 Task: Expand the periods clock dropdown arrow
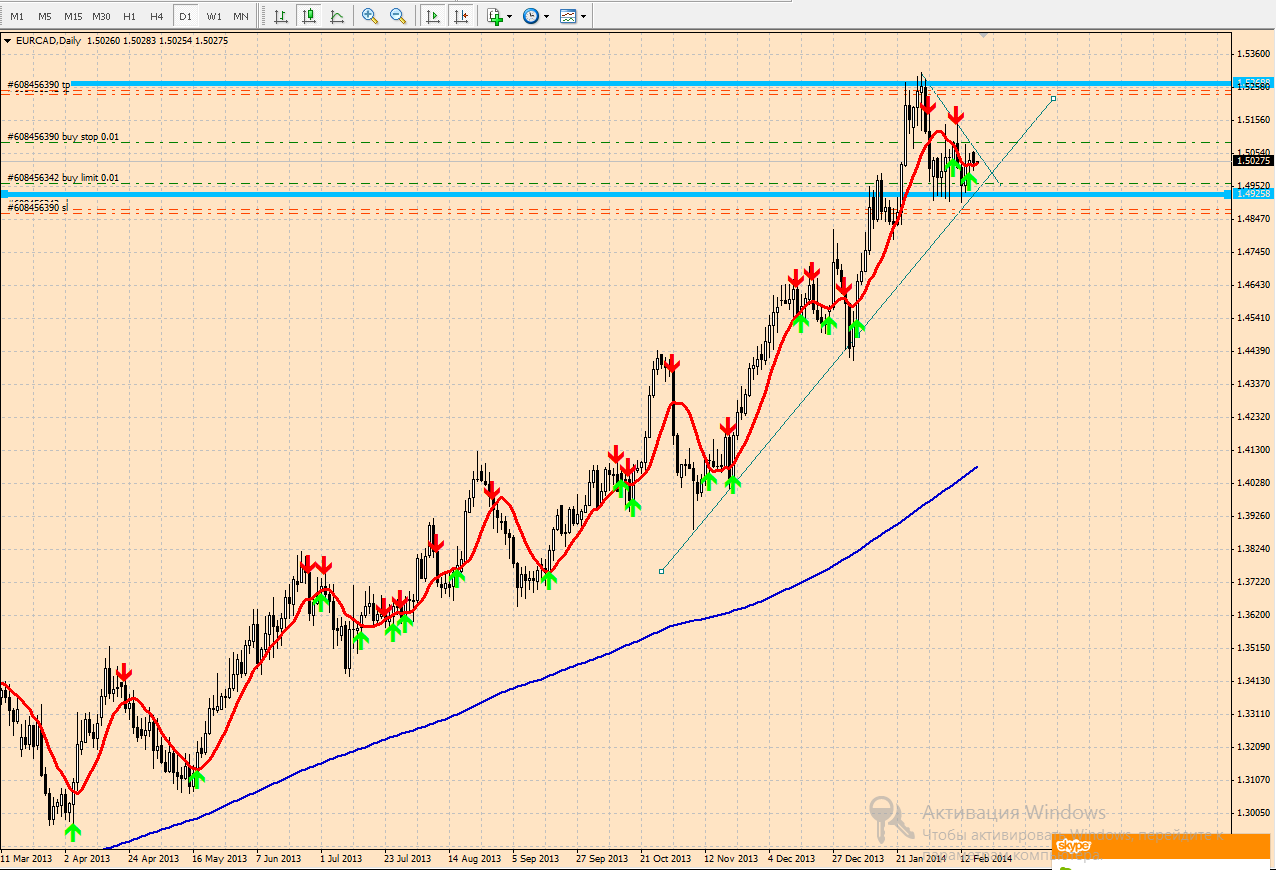tap(546, 17)
